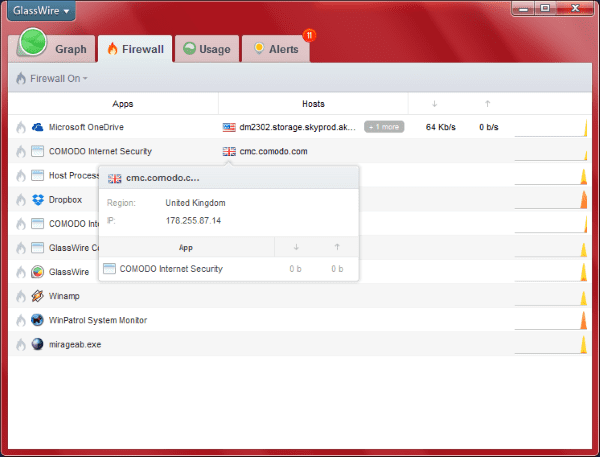Image resolution: width=600 pixels, height=457 pixels.
Task: Click the cmc.comodo.com host entry
Action: tap(273, 152)
